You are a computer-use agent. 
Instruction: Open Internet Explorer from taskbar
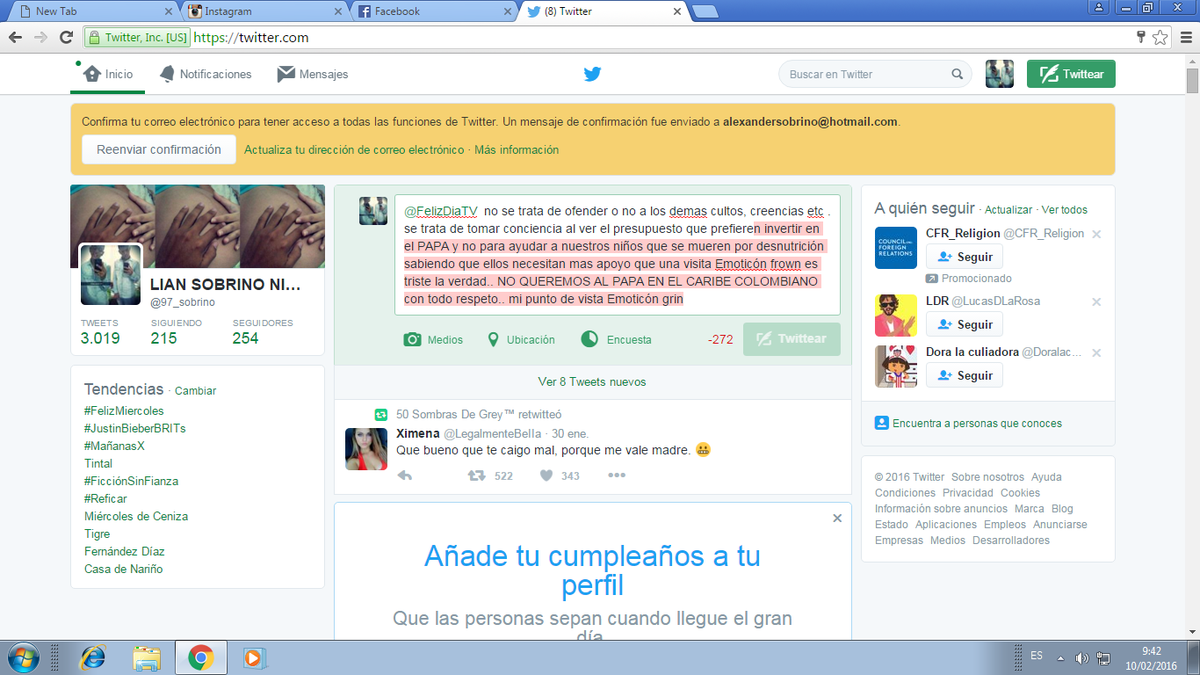93,657
